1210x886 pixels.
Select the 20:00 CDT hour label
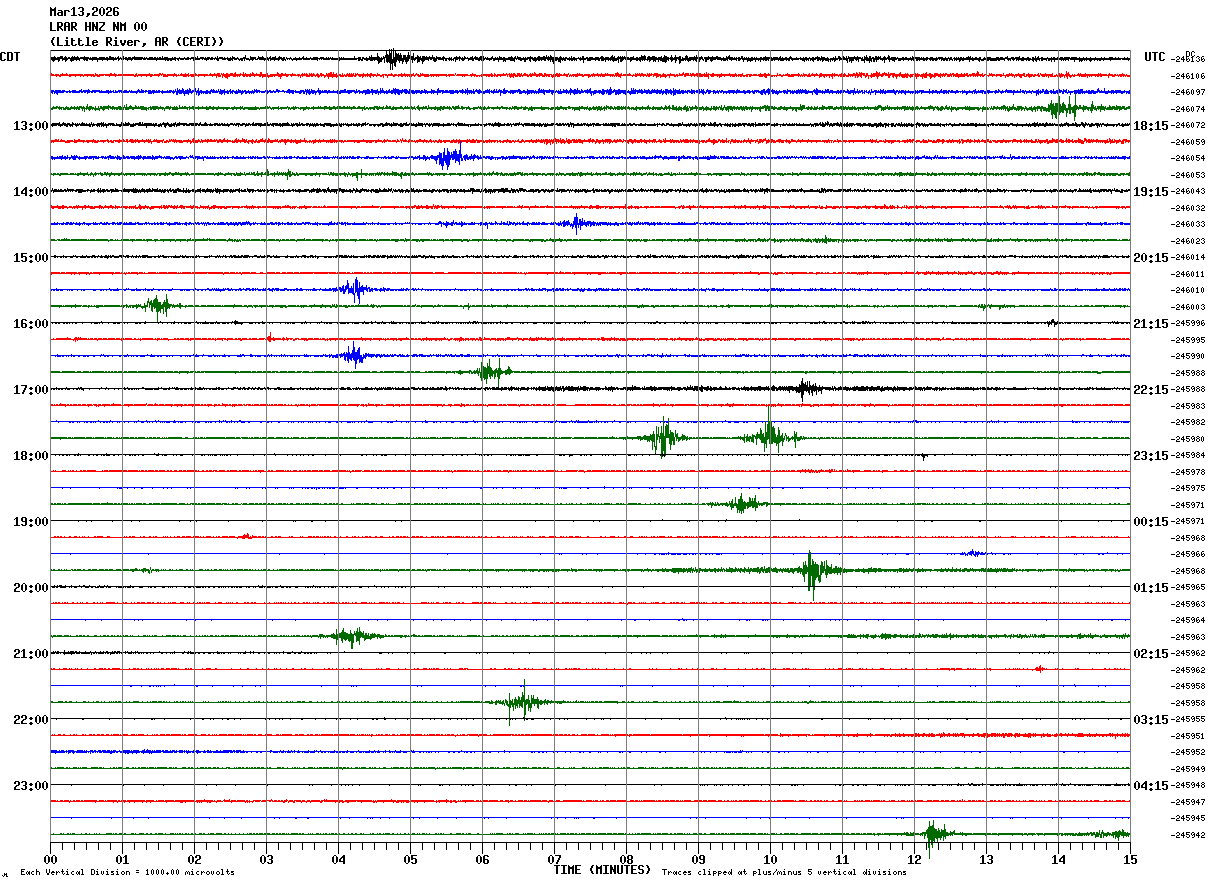tap(30, 587)
